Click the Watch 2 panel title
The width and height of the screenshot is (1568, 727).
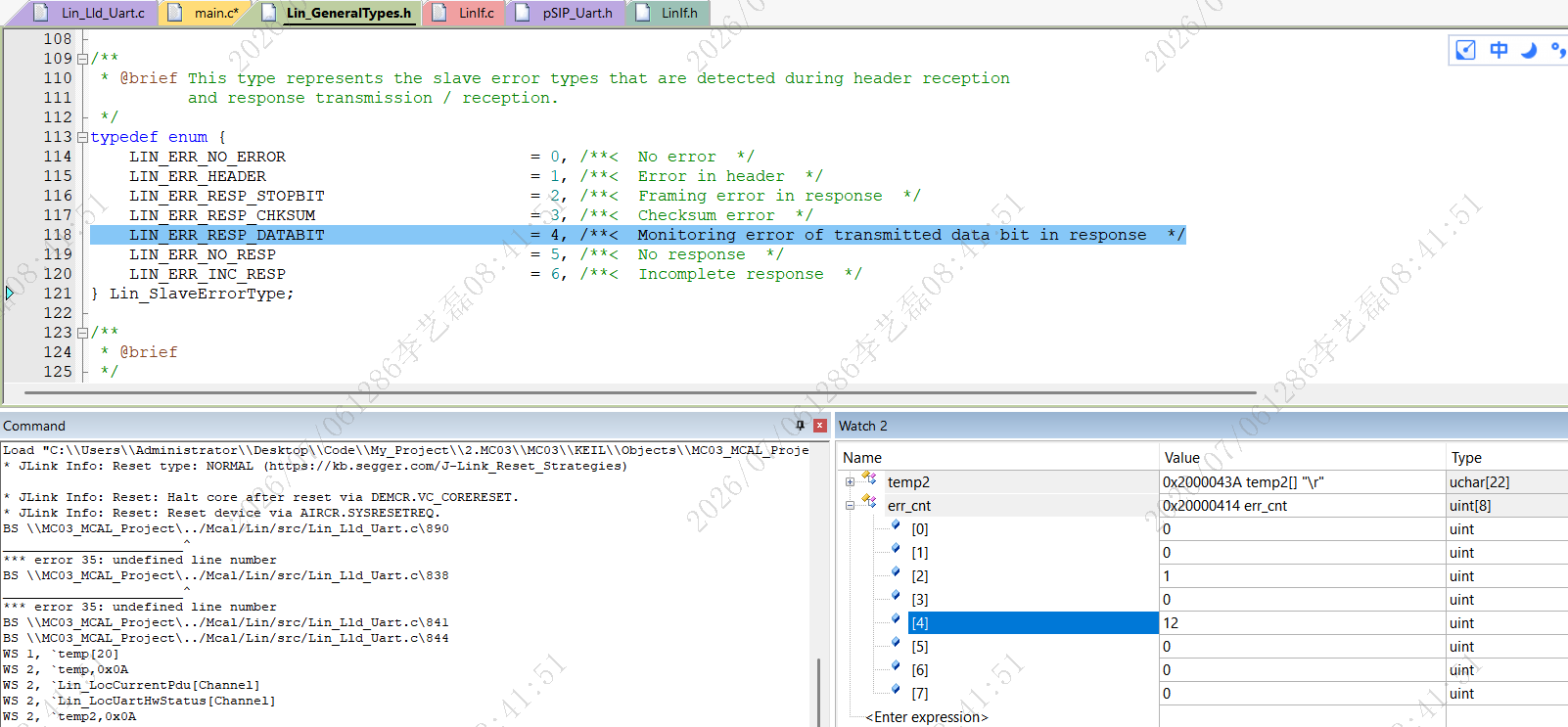coord(863,426)
